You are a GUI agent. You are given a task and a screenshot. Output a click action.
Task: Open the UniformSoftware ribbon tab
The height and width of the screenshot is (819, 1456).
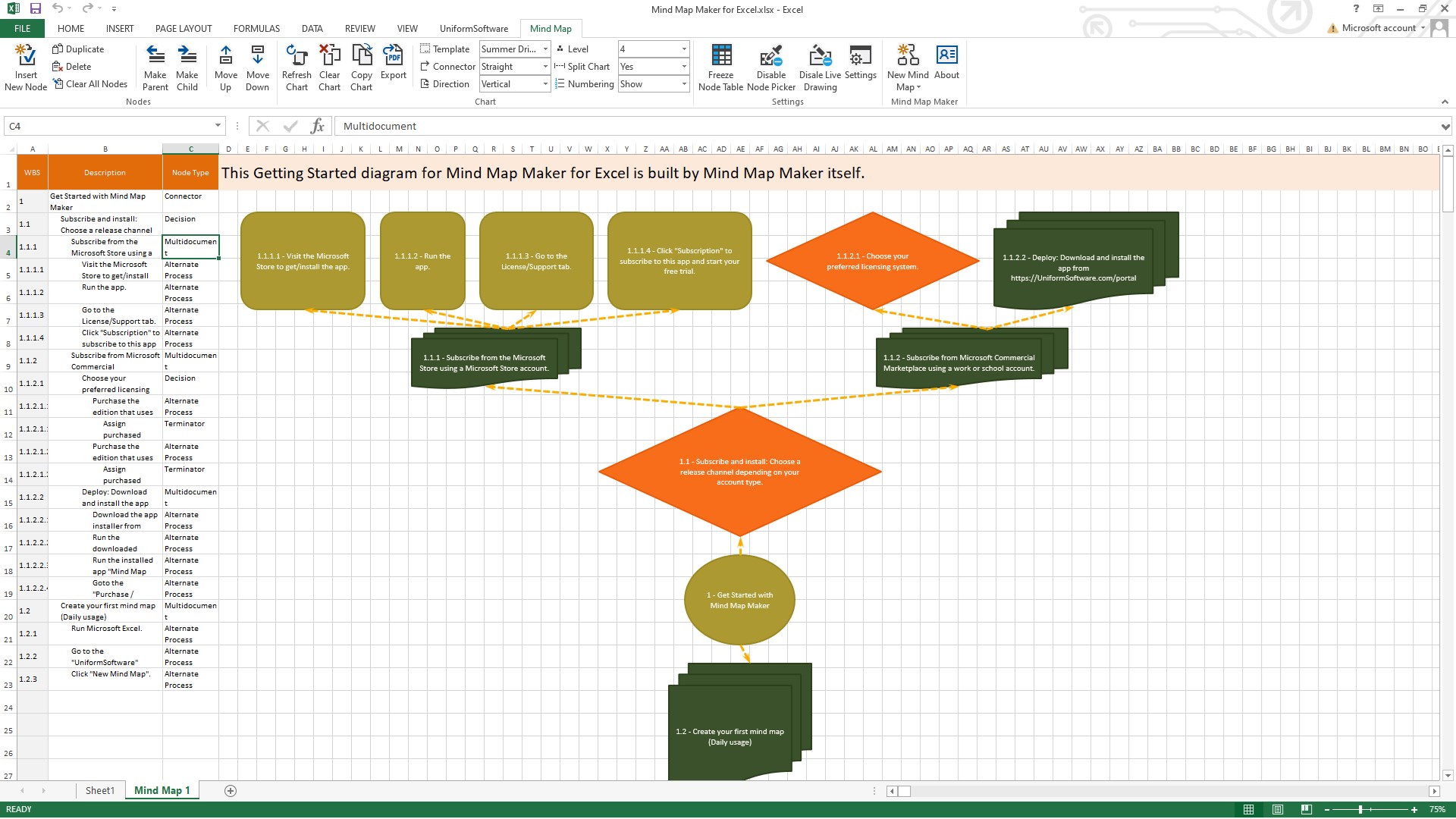pos(474,29)
